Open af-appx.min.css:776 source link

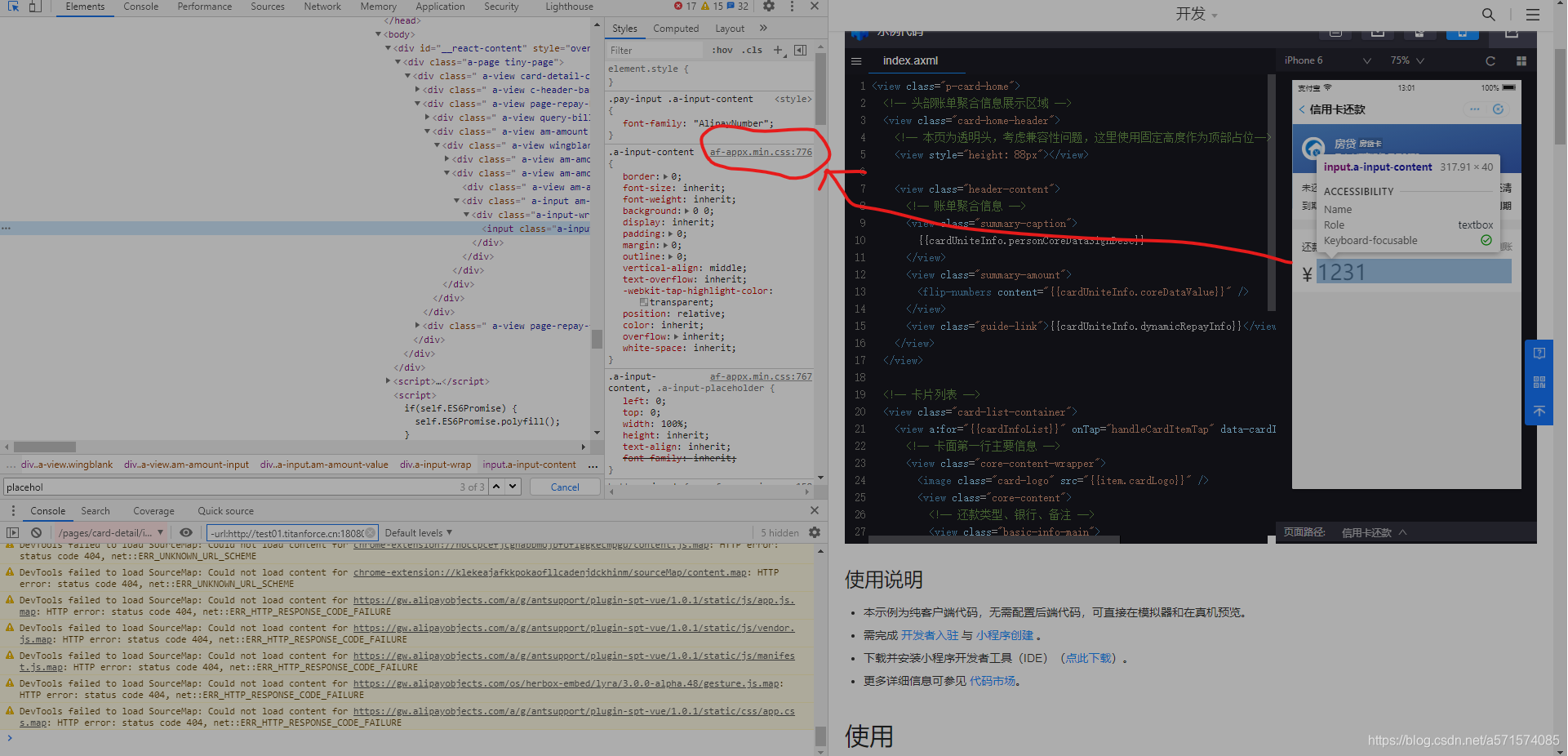[761, 153]
